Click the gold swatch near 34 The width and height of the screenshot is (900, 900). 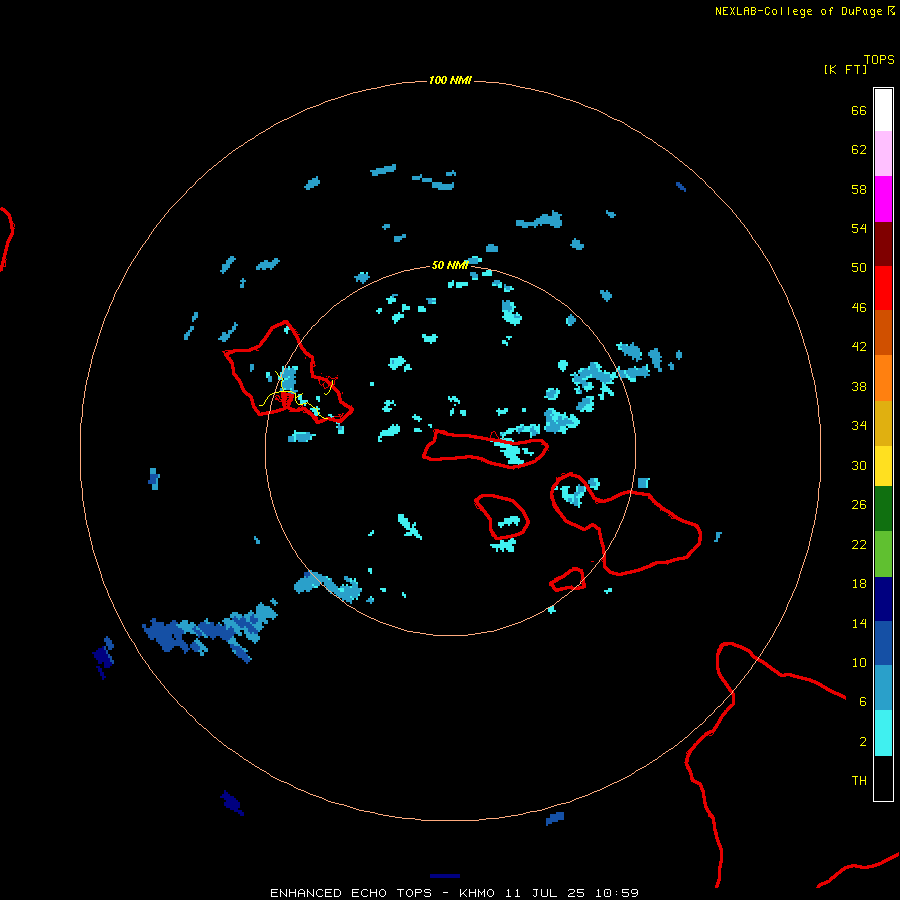883,423
